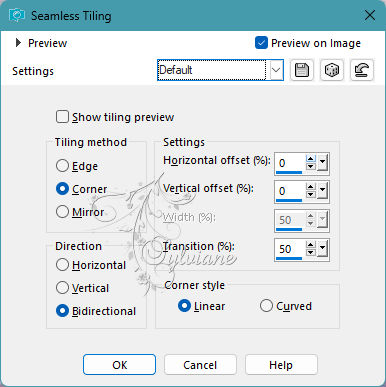Viewport: 386px width, 387px height.
Task: Confirm with the OK button
Action: pos(119,365)
